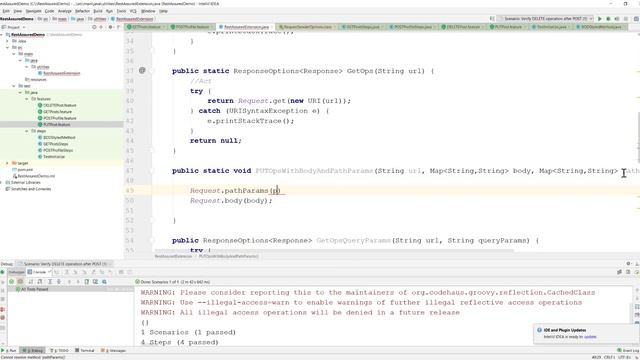The width and height of the screenshot is (640, 360).
Task: Click the Build project hammer icon
Action: click(492, 19)
